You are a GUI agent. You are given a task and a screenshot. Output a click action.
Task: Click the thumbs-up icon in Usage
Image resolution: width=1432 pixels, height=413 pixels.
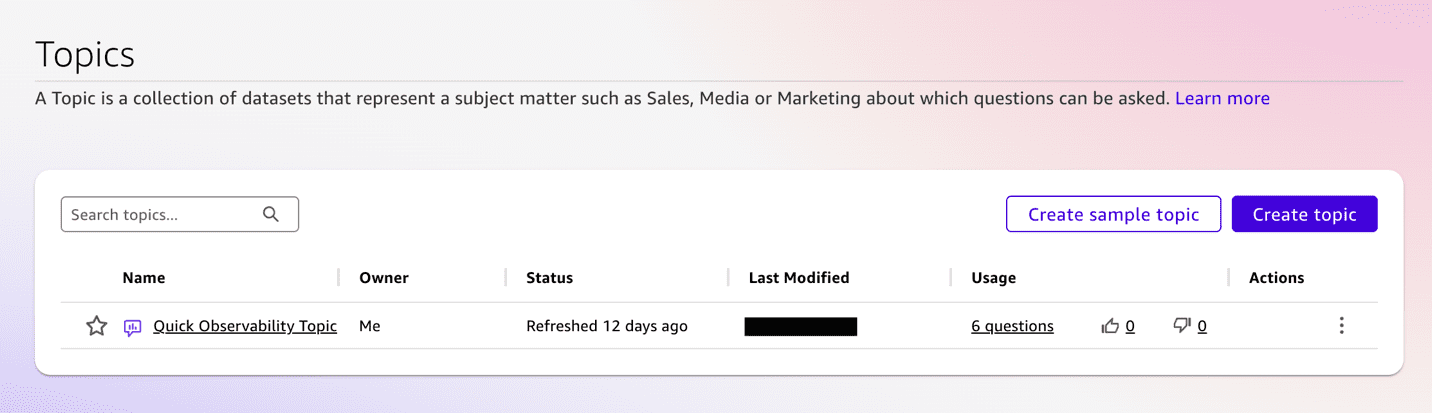1110,326
